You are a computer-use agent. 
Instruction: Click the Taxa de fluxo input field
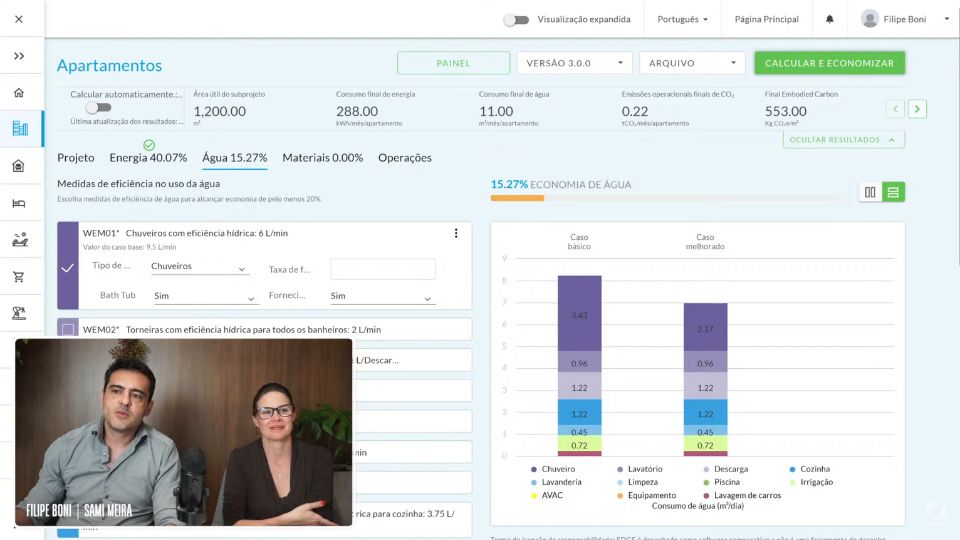pyautogui.click(x=383, y=269)
